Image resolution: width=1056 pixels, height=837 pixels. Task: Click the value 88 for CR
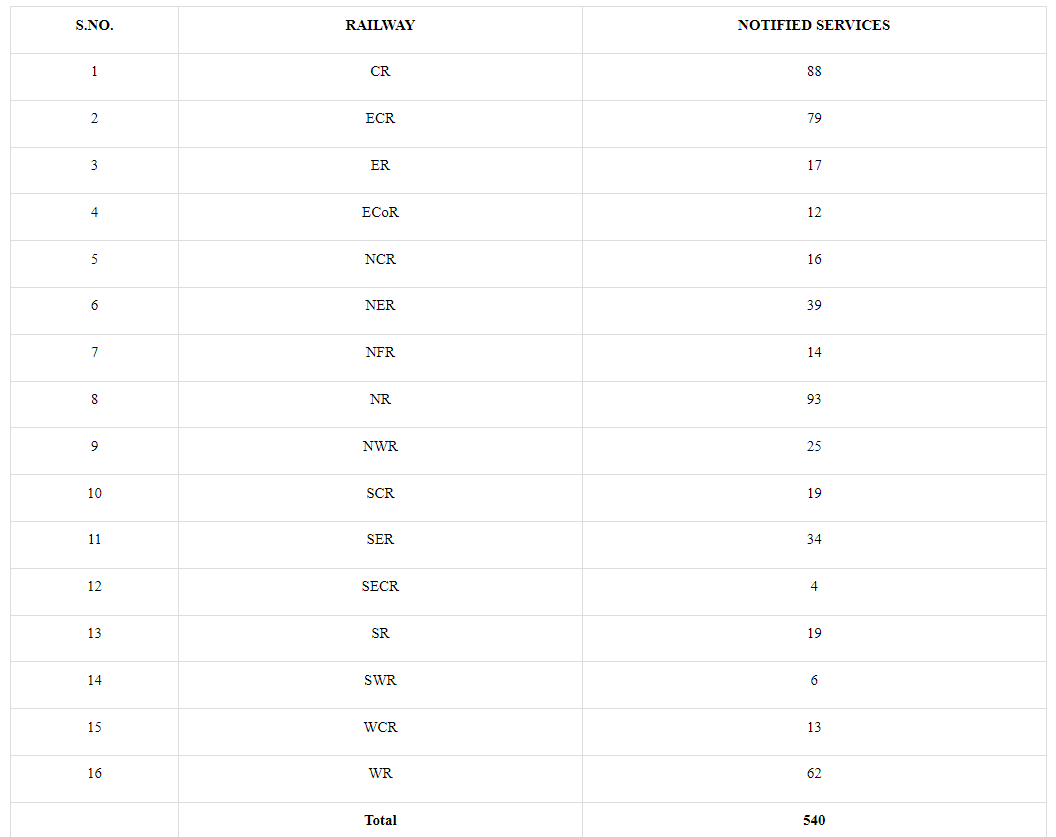814,71
